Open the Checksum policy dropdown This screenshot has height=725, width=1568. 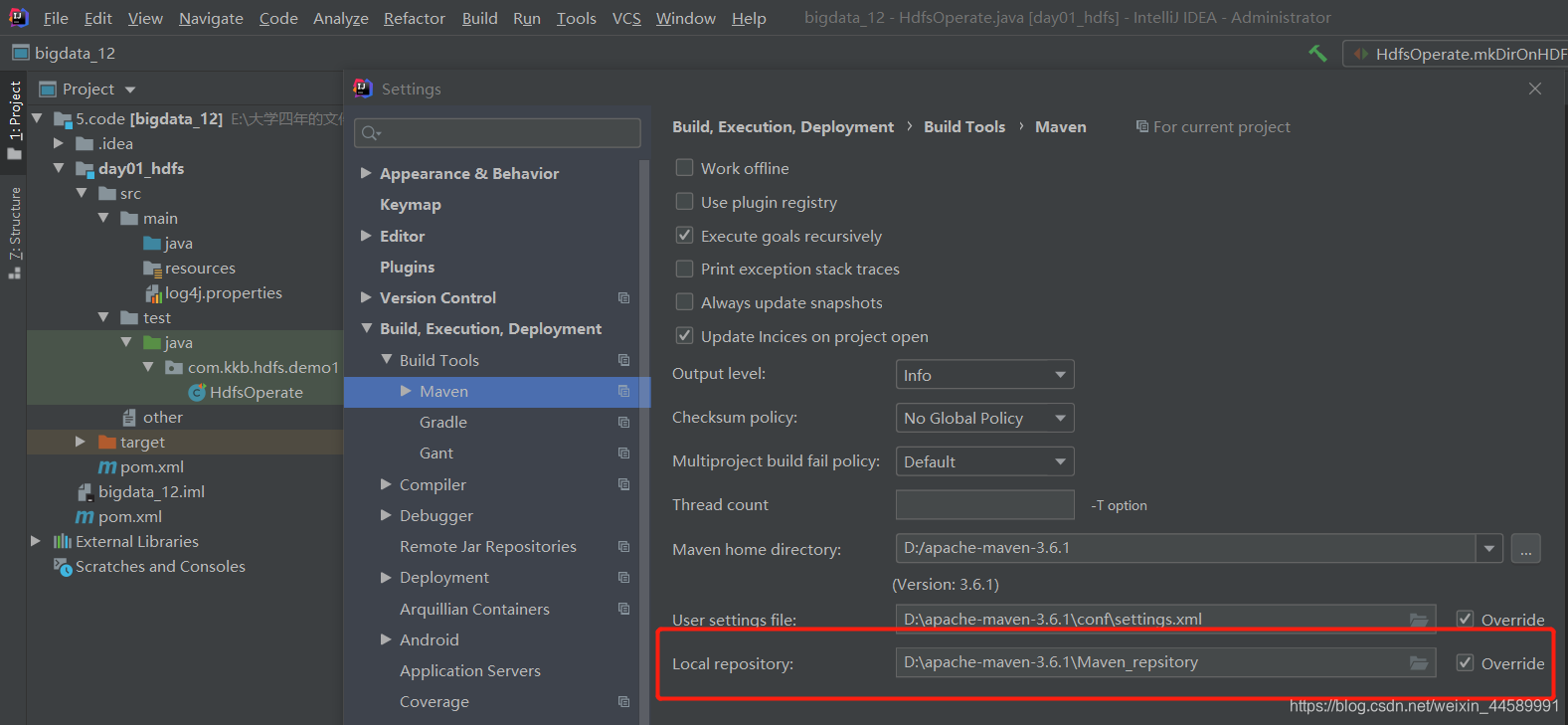(984, 418)
